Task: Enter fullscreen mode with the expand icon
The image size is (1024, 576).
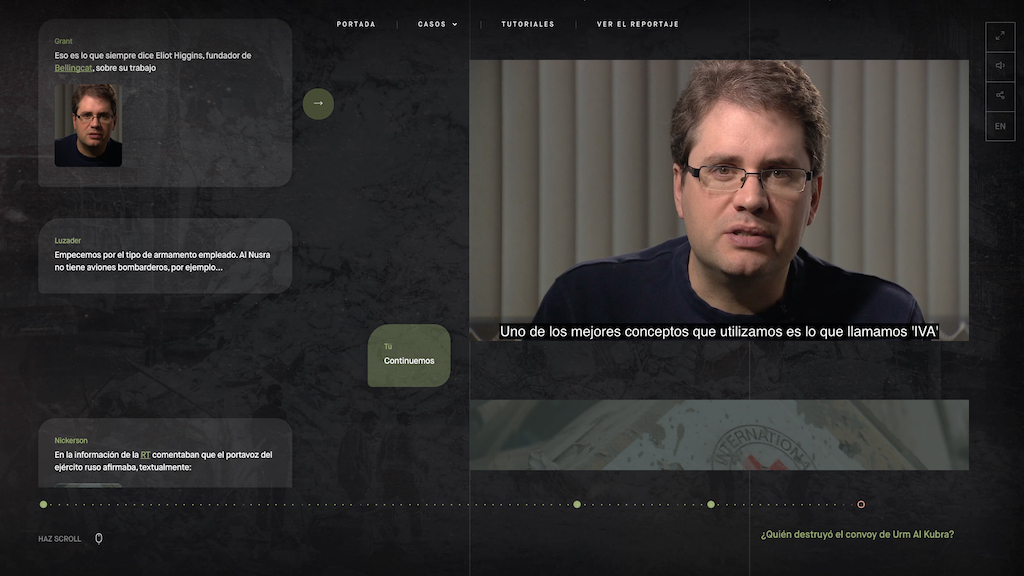Action: (x=1000, y=36)
